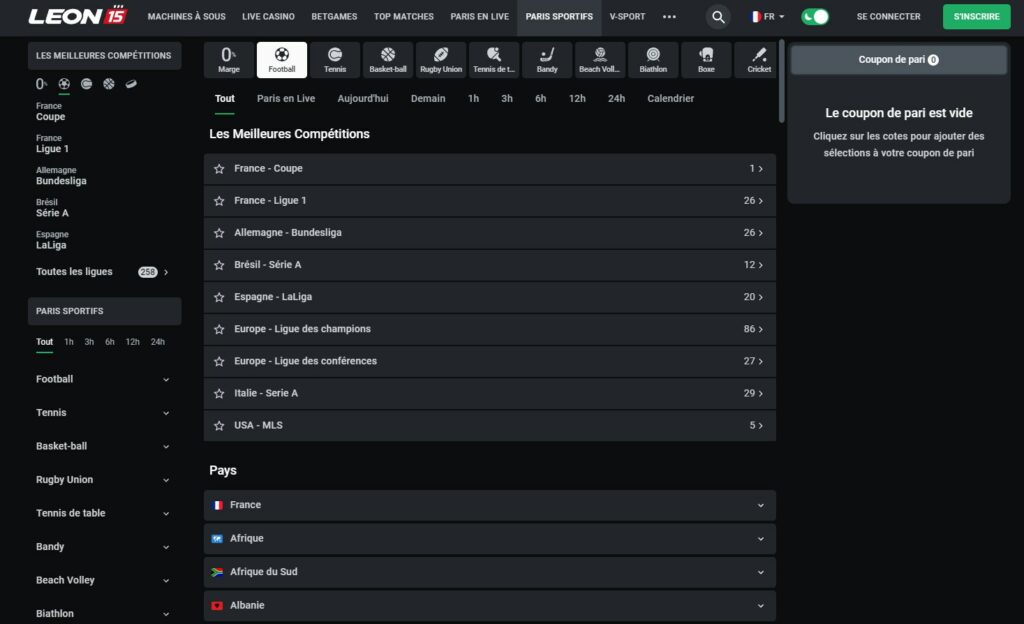This screenshot has width=1024, height=624.
Task: Star the Allemagne - Bundesliga competition
Action: [219, 233]
